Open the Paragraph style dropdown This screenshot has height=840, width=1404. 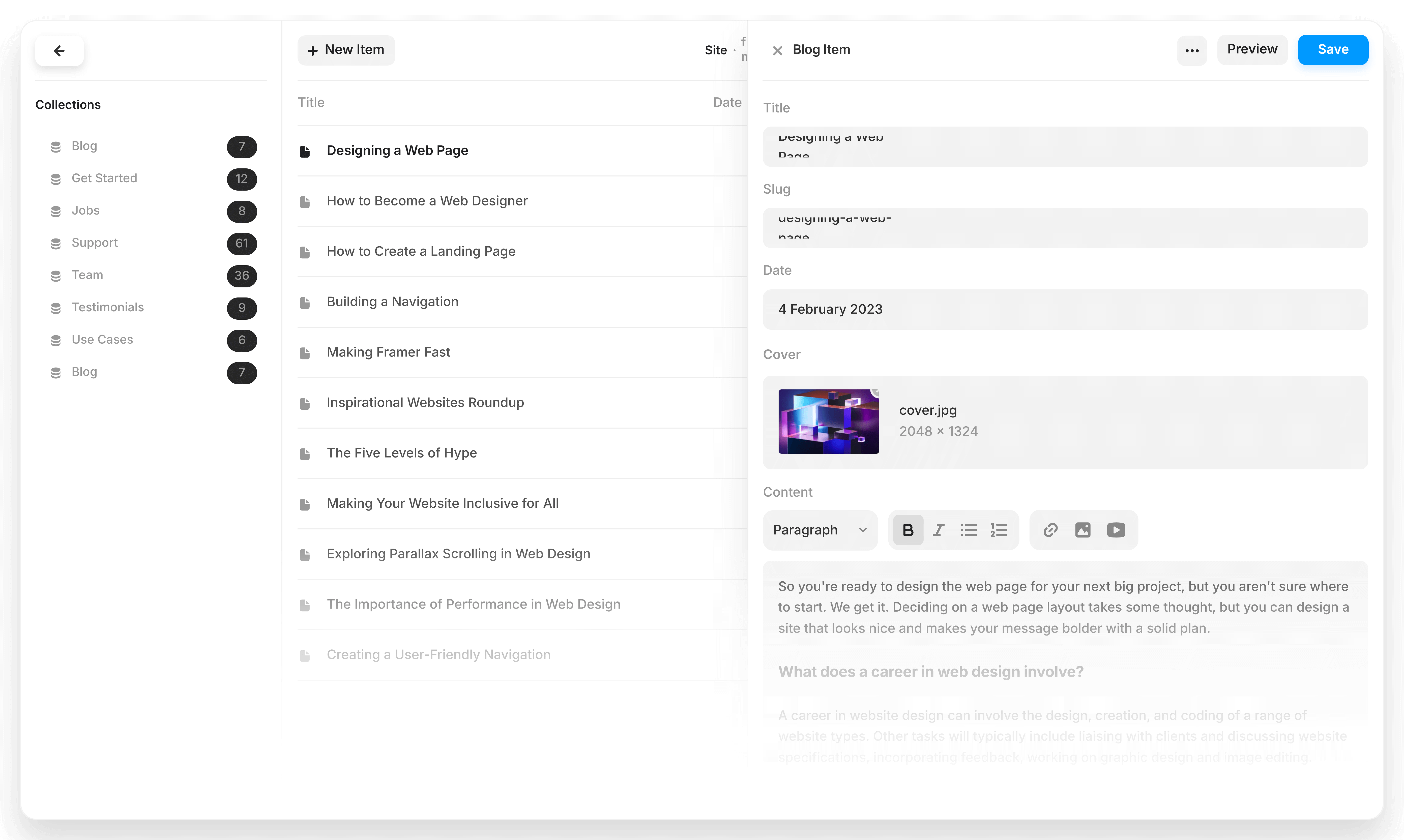click(x=819, y=530)
